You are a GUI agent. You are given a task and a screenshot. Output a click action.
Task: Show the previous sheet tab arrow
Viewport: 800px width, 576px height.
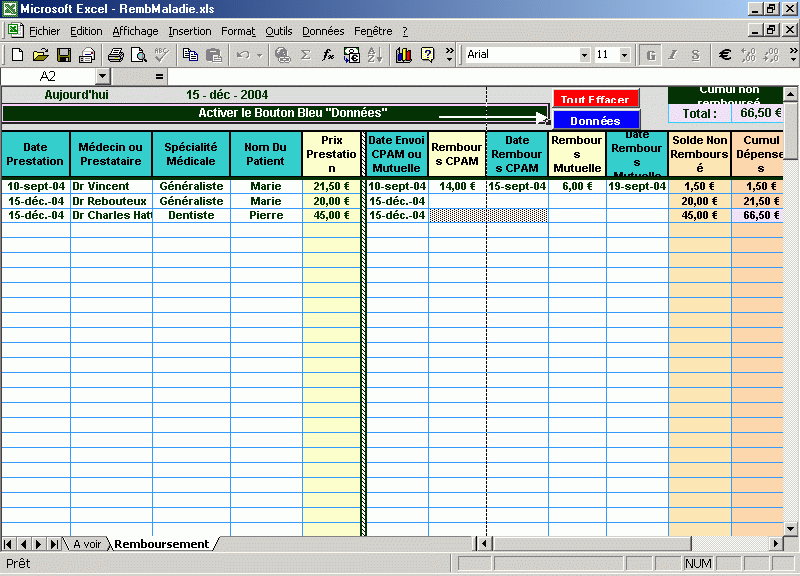pos(23,544)
